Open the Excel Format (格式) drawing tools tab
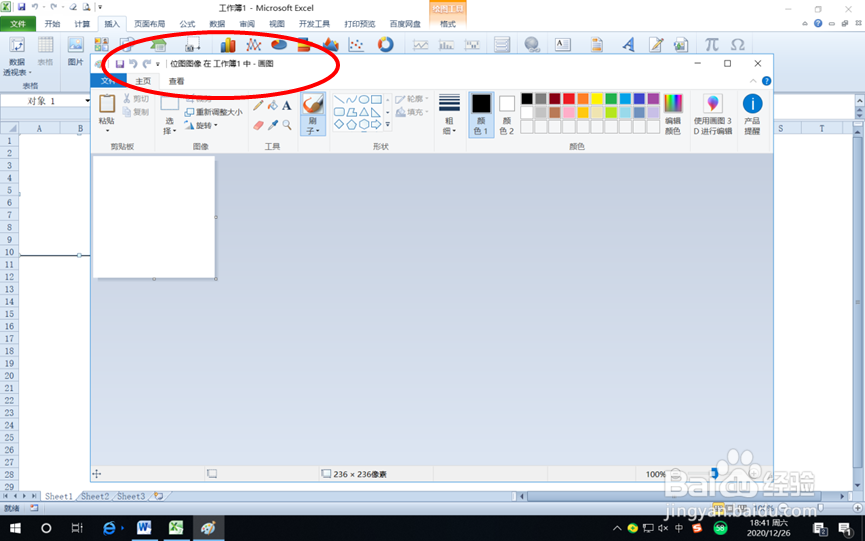This screenshot has height=541, width=865. [448, 24]
